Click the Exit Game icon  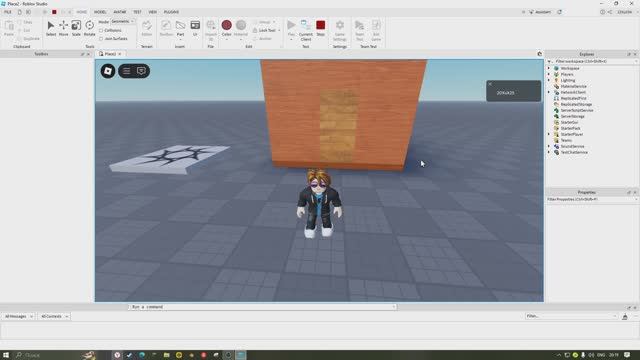(376, 25)
